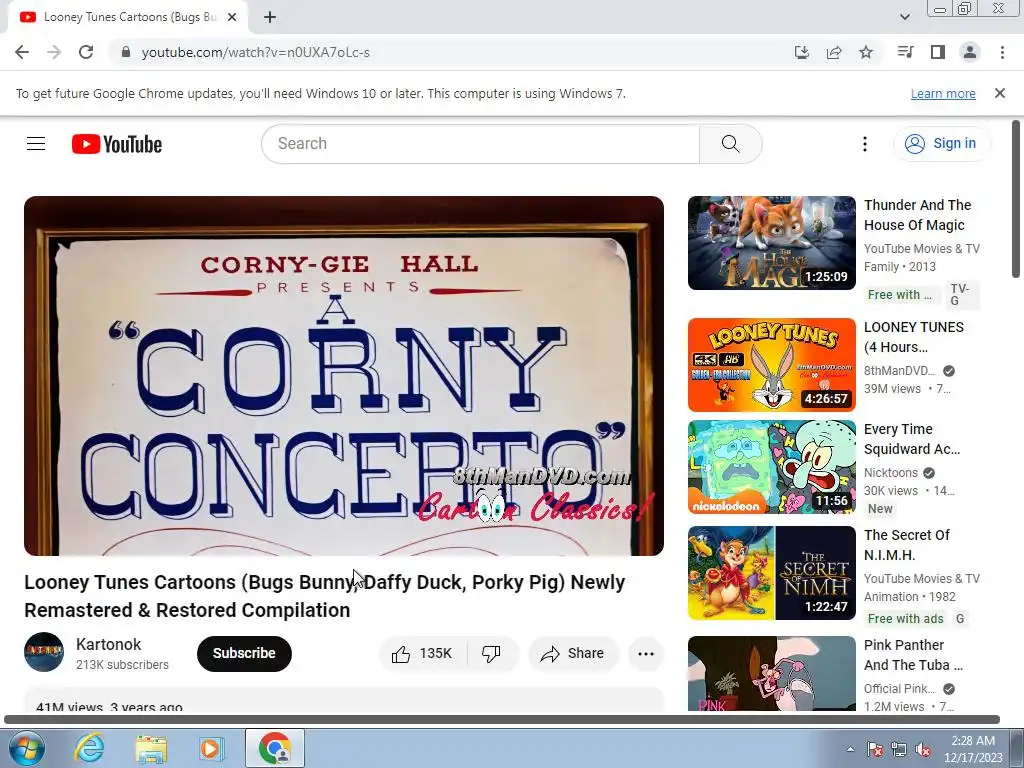Click the 8thManDVD channel name
Screen dimensions: 1024x768
[899, 370]
